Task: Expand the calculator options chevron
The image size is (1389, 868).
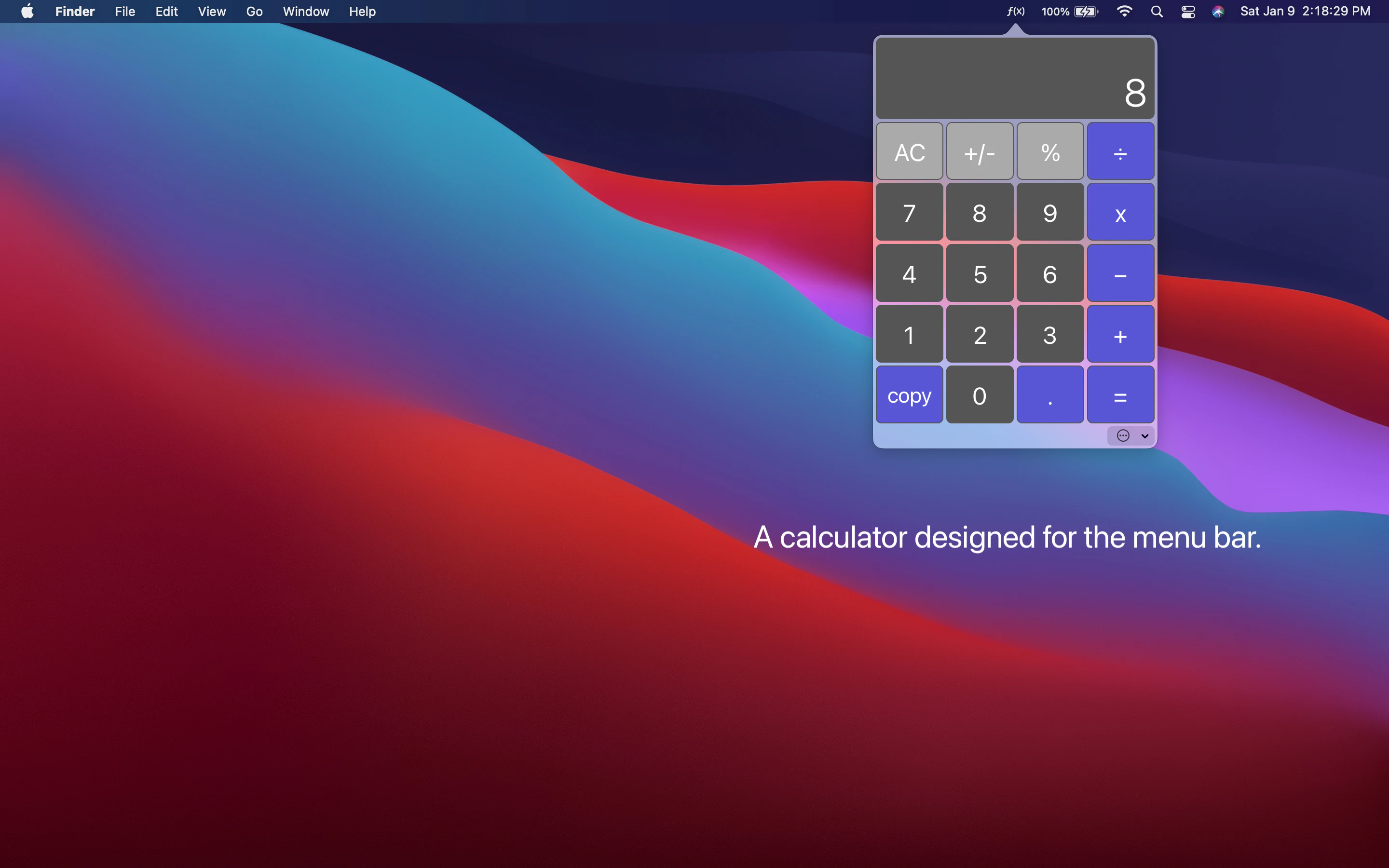Action: click(1144, 436)
